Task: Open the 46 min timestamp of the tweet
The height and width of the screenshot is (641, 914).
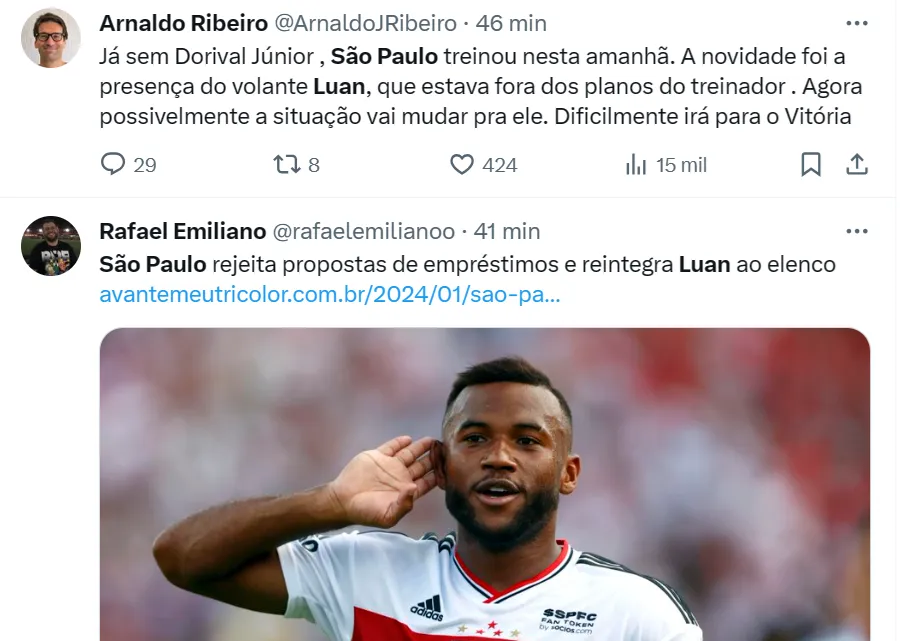Action: (x=511, y=23)
